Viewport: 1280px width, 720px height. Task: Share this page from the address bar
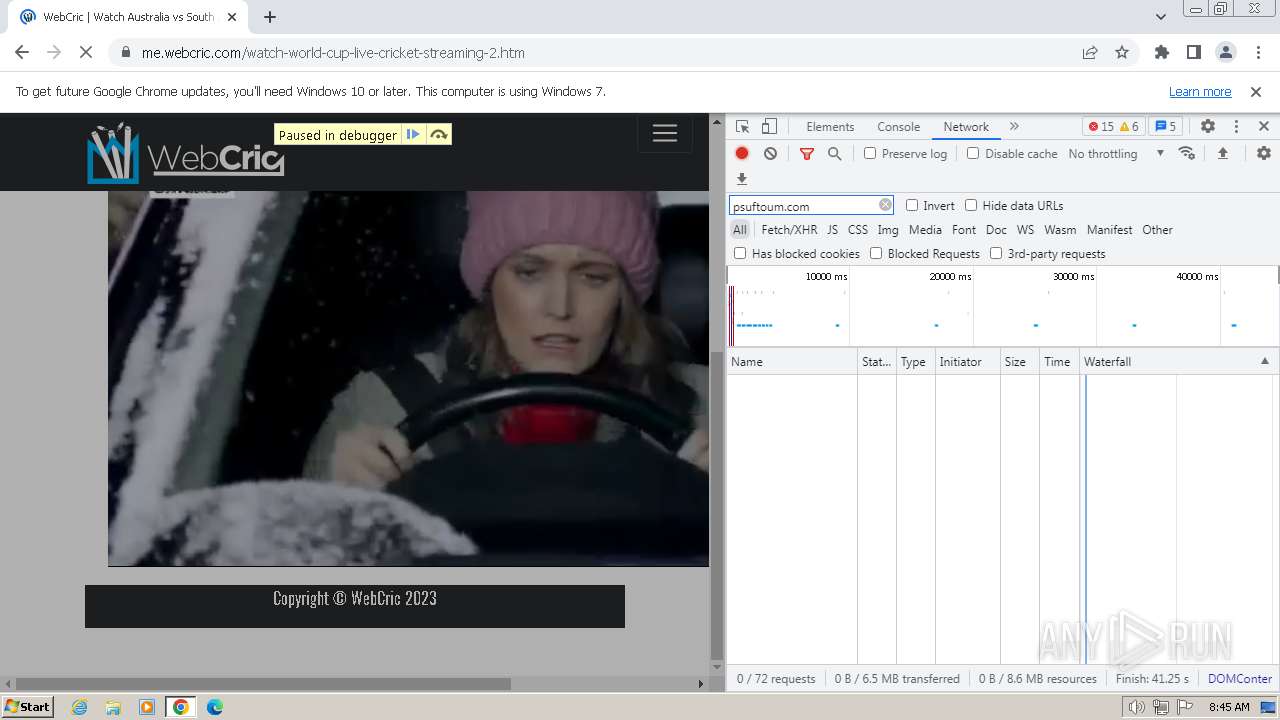click(x=1090, y=53)
